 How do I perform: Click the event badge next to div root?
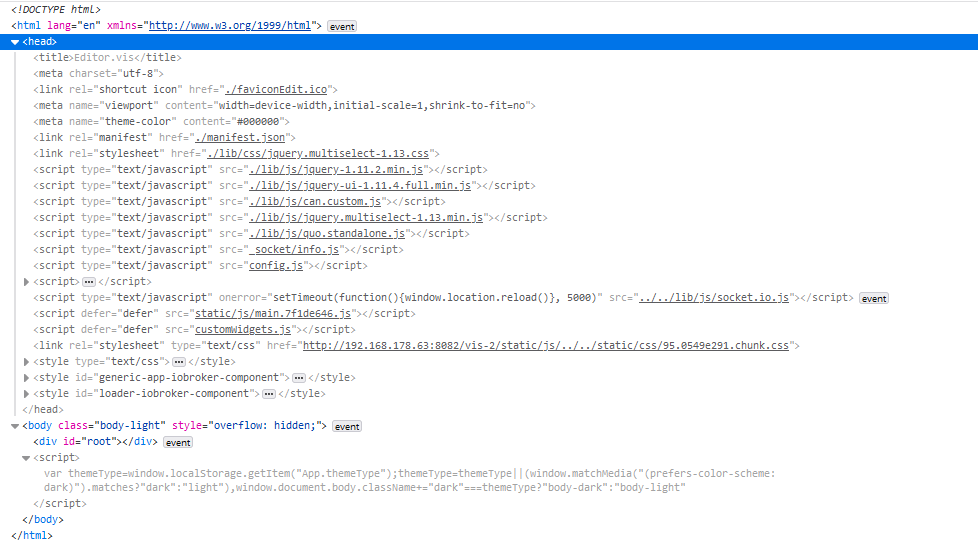coord(178,442)
